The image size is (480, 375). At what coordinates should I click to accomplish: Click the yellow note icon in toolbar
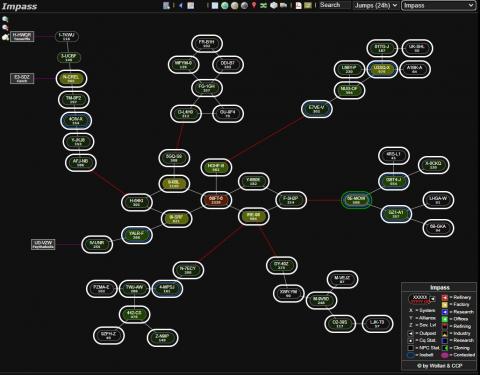[x=308, y=5]
